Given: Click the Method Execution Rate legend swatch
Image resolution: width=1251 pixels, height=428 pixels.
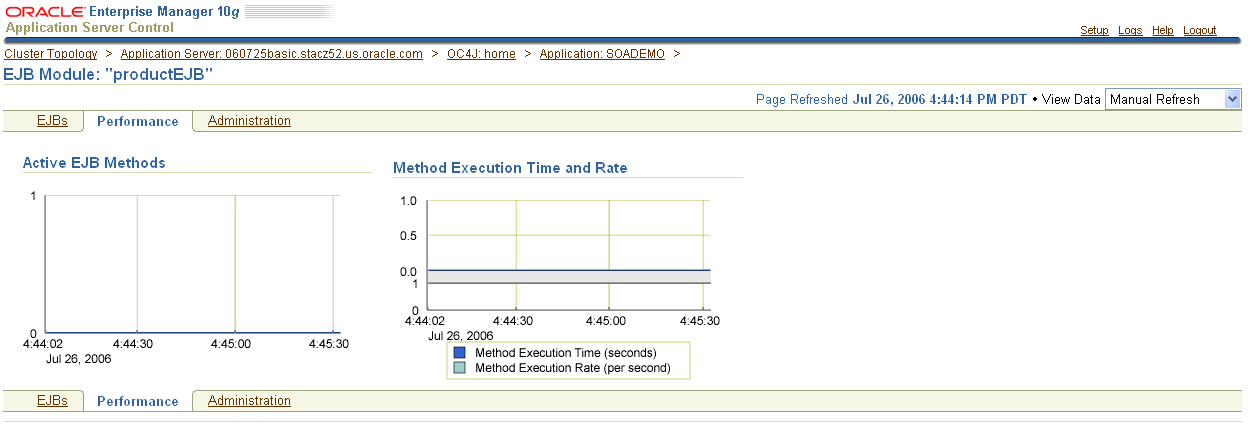Looking at the screenshot, I should pos(459,368).
